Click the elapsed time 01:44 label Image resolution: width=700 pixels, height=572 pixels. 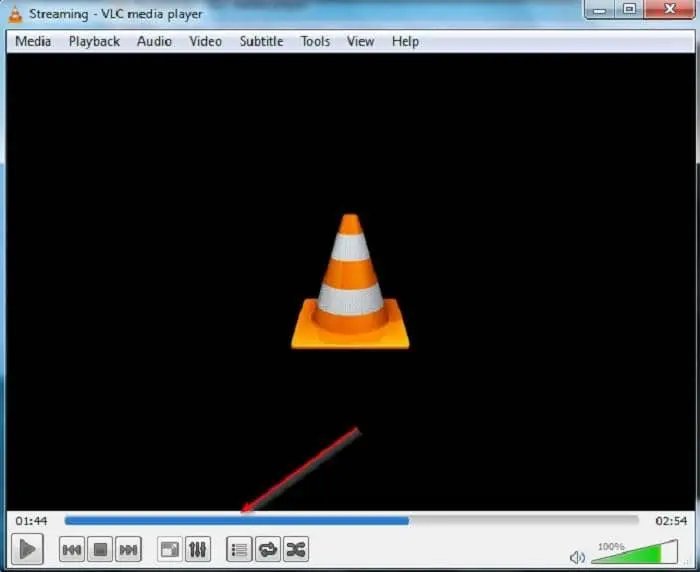pyautogui.click(x=32, y=521)
